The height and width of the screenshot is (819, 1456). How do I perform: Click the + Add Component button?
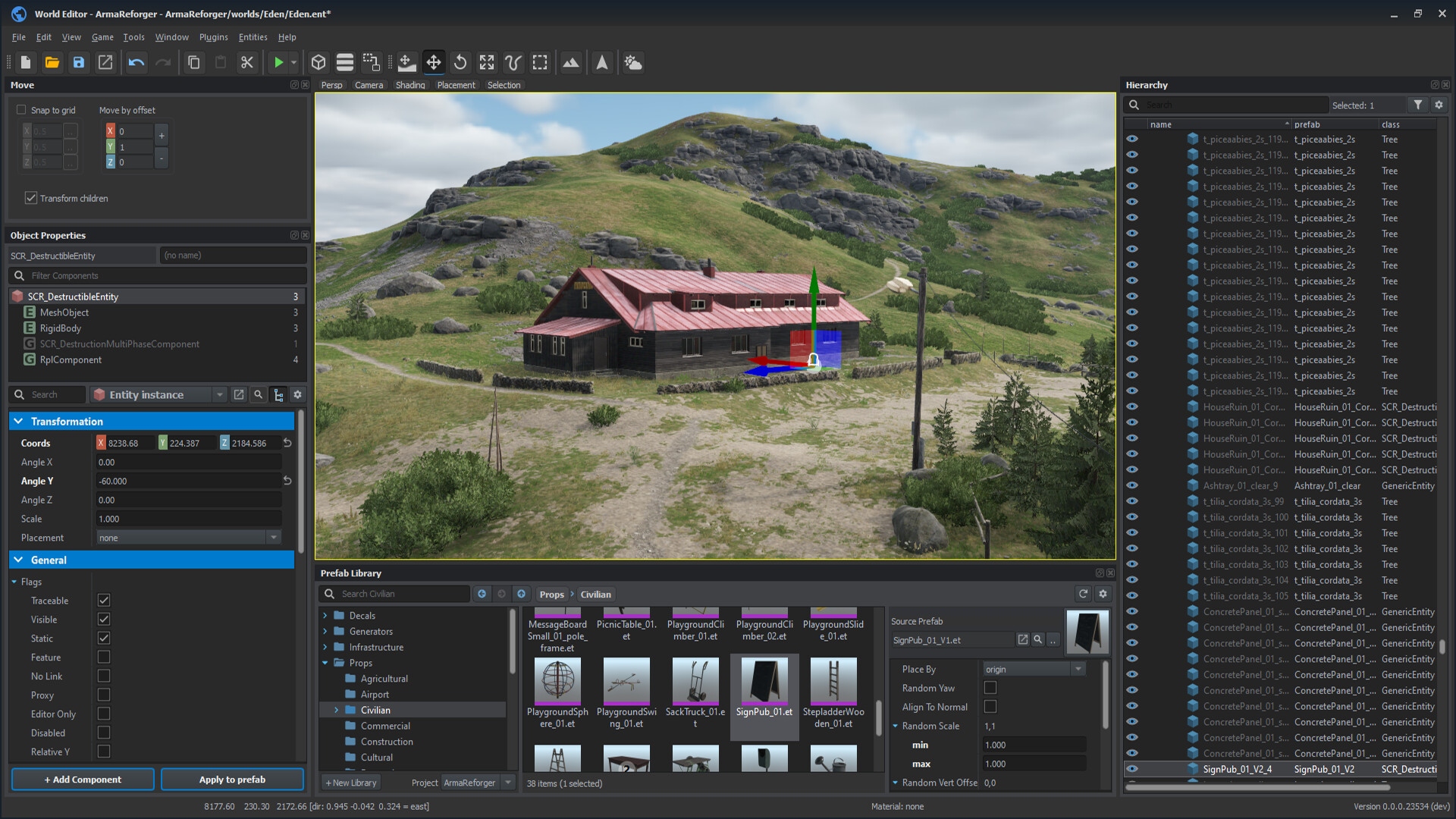tap(82, 779)
